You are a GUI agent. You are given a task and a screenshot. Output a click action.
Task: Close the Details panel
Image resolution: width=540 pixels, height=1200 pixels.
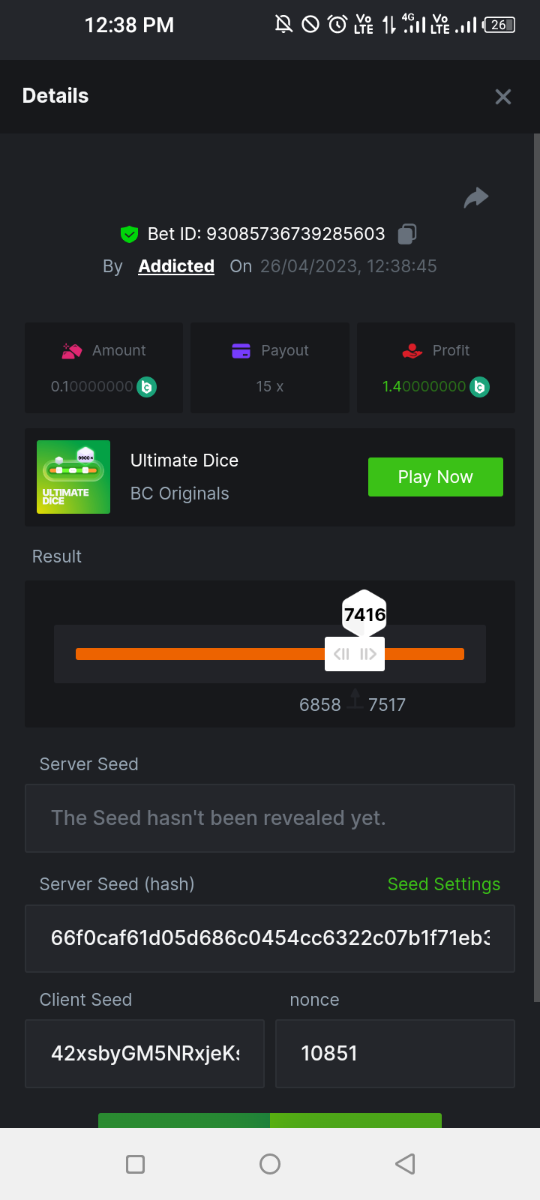tap(503, 96)
